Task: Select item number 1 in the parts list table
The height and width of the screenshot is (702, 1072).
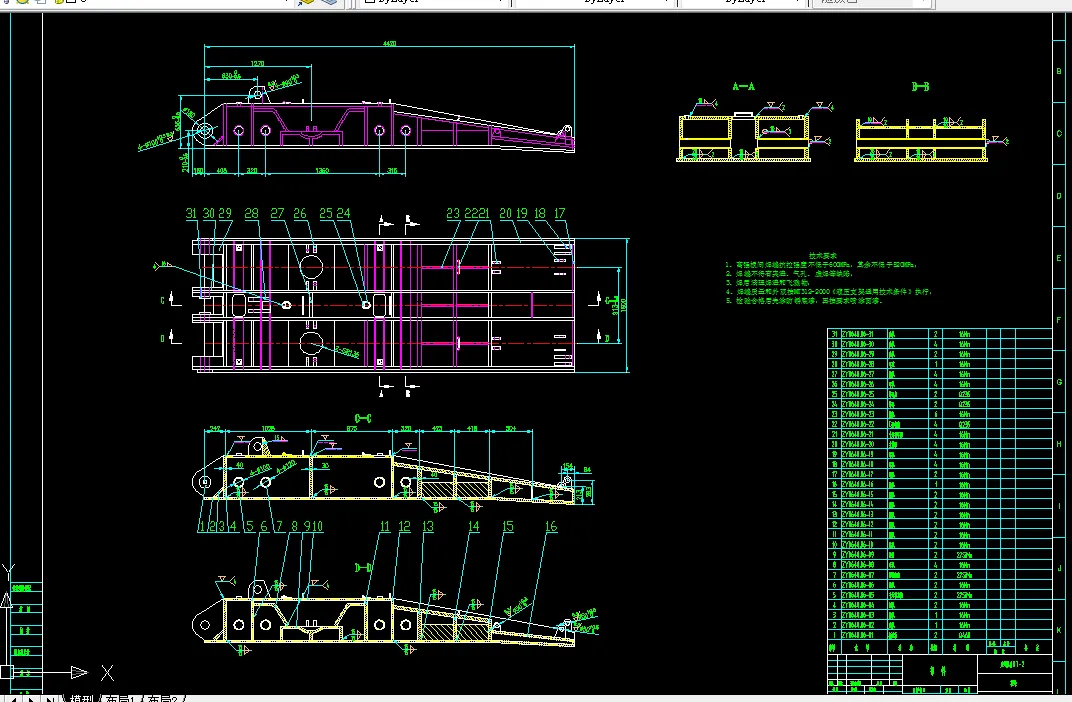Action: coord(833,635)
